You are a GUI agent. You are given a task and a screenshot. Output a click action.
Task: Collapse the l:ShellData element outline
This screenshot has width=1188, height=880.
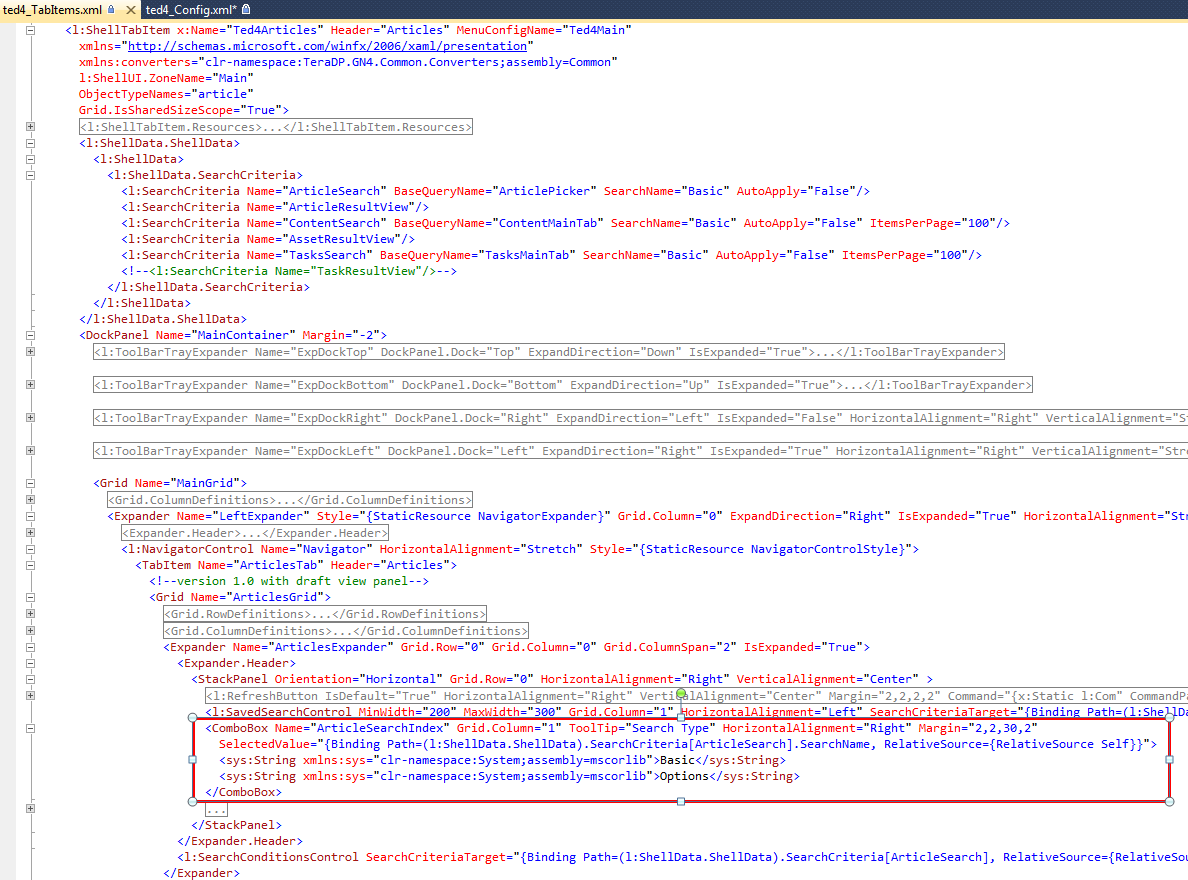[x=30, y=159]
